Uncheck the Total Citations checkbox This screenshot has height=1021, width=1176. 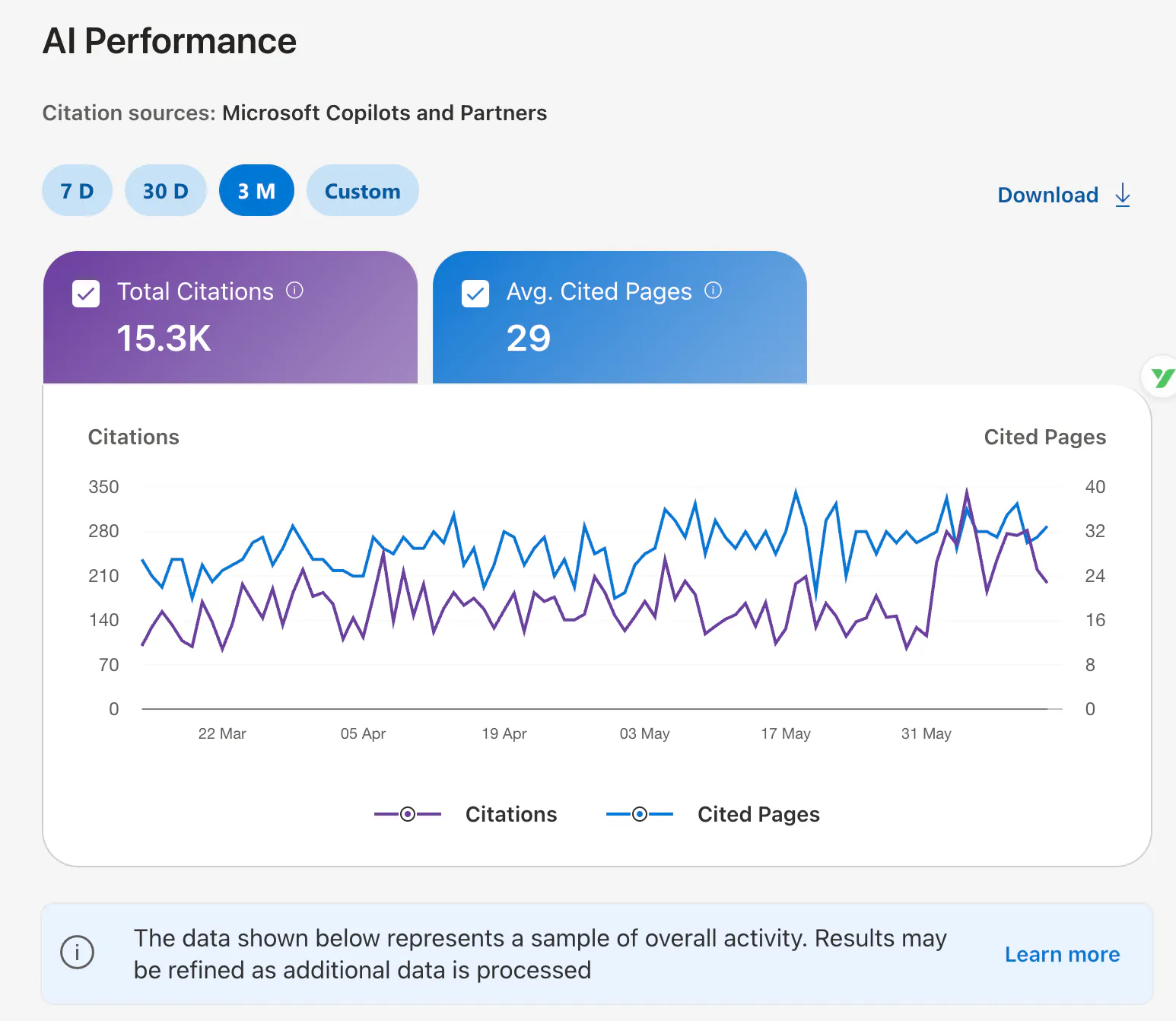point(86,294)
